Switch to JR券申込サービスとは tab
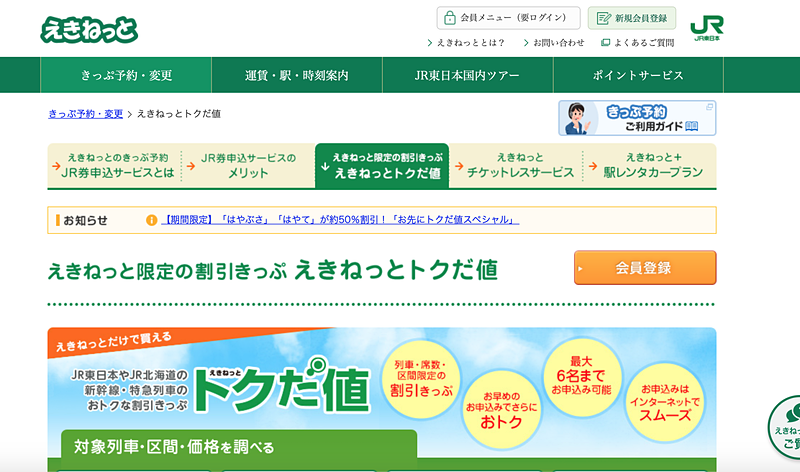 tap(114, 165)
